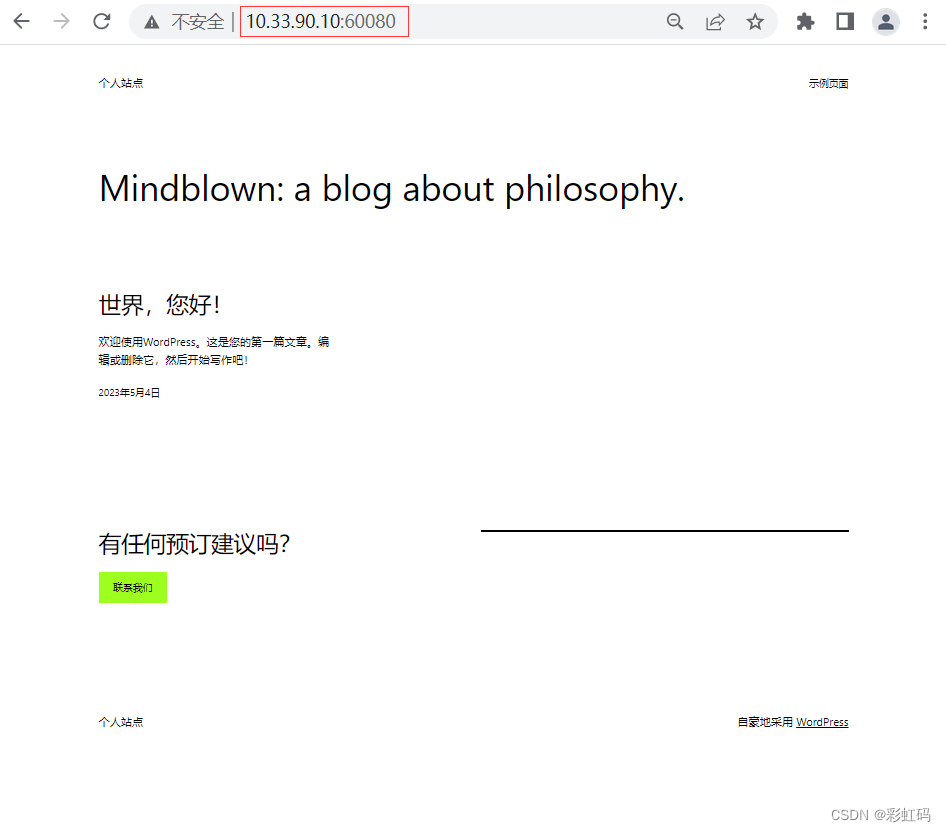946x832 pixels.
Task: Open the WordPress link in footer
Action: click(822, 722)
